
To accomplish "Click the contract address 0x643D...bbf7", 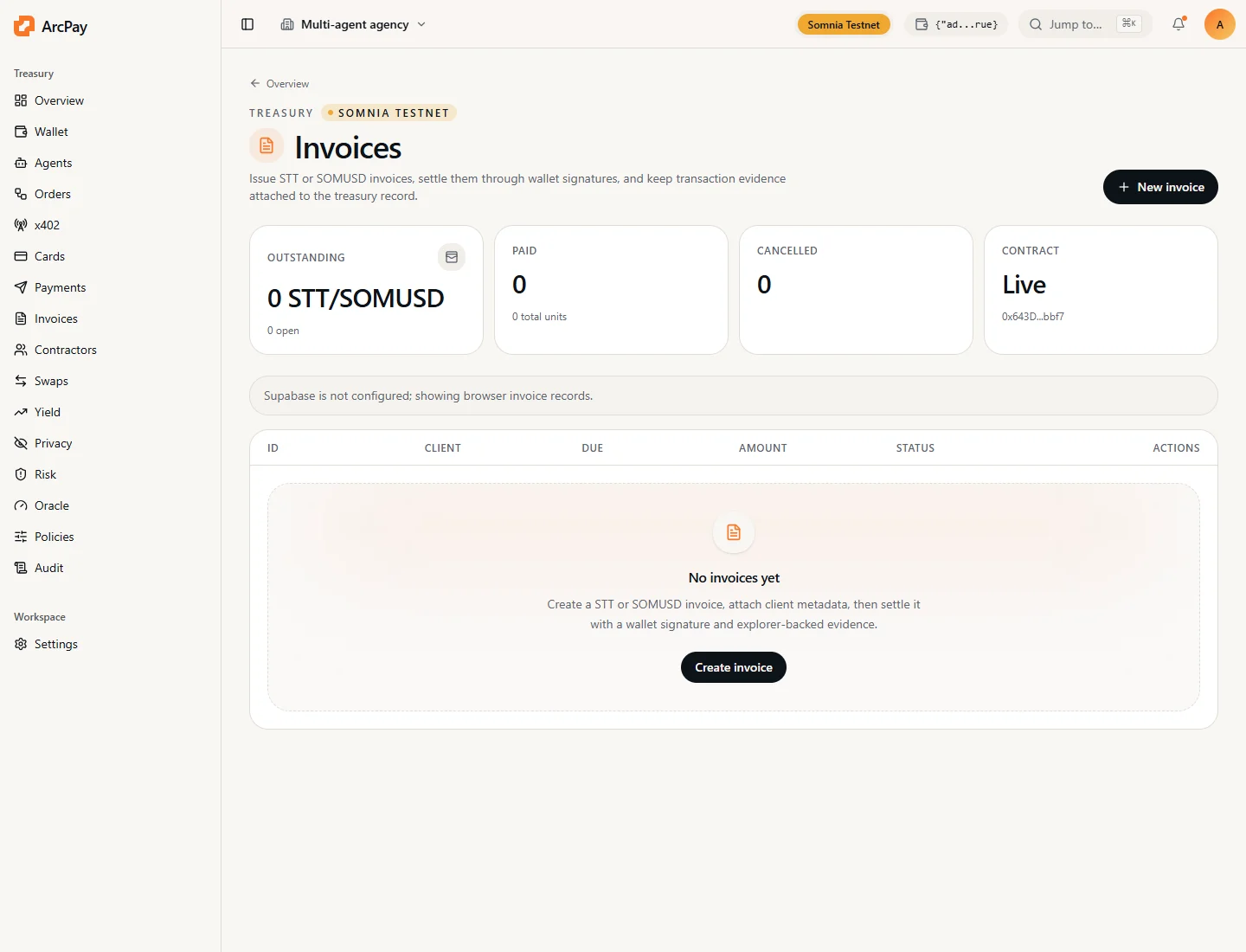I will pos(1033,317).
